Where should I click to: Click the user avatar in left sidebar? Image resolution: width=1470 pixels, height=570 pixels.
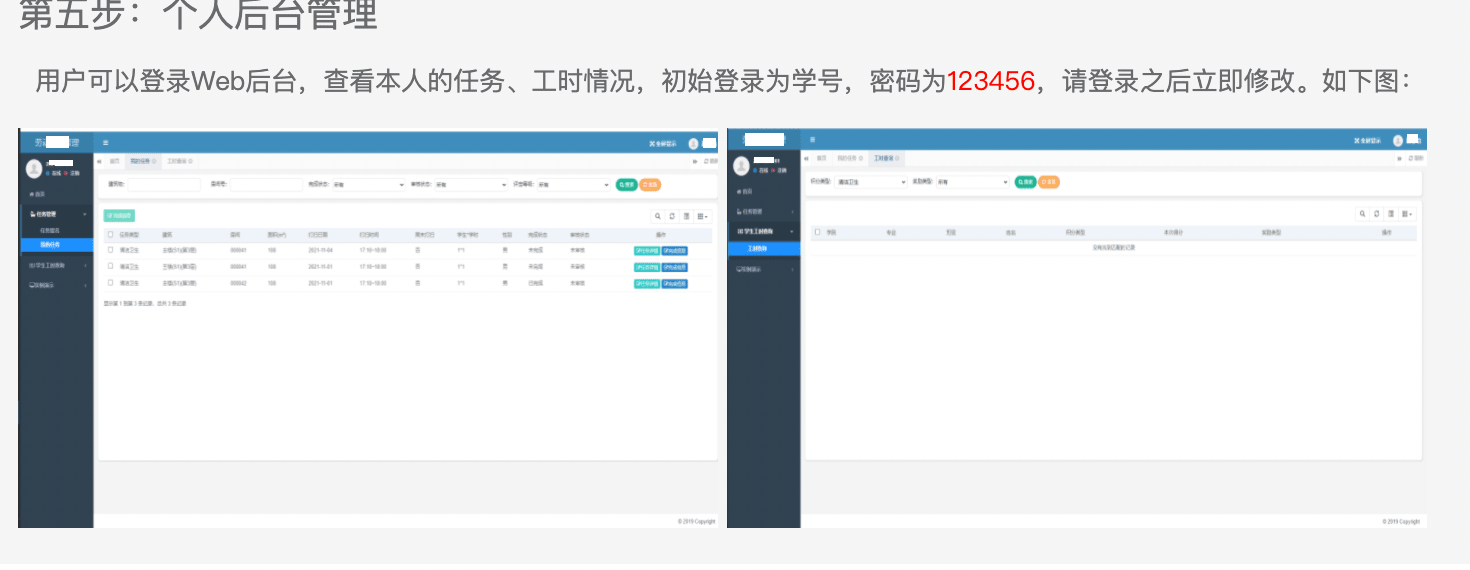point(34,169)
